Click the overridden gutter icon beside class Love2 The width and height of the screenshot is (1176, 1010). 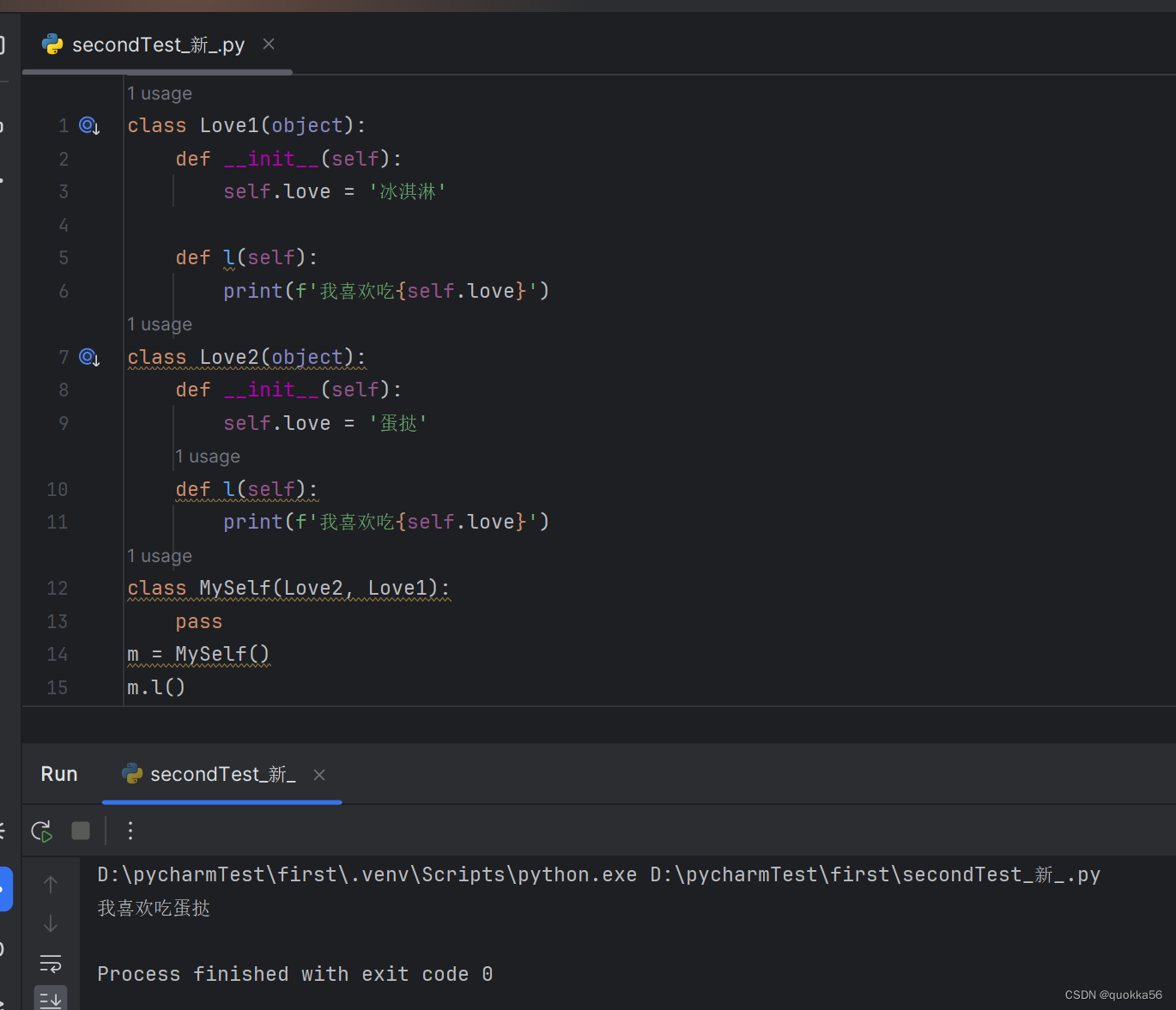click(89, 357)
